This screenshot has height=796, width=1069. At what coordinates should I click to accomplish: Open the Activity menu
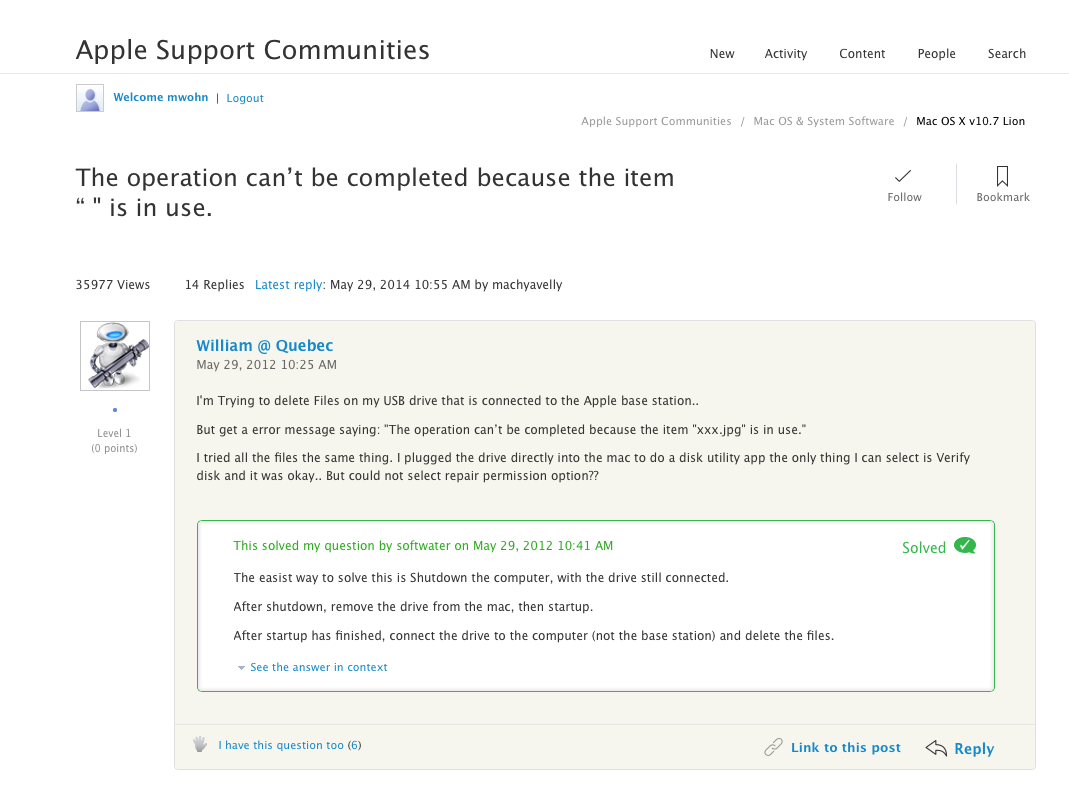pyautogui.click(x=785, y=54)
